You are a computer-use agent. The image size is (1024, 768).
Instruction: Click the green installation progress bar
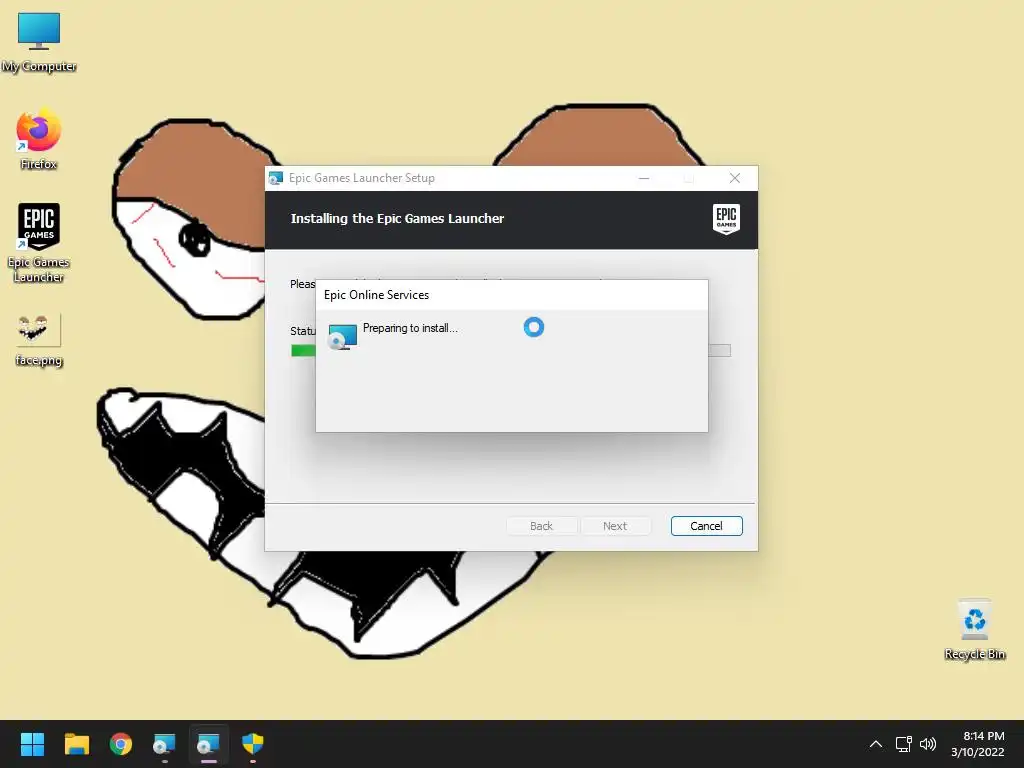pyautogui.click(x=303, y=351)
